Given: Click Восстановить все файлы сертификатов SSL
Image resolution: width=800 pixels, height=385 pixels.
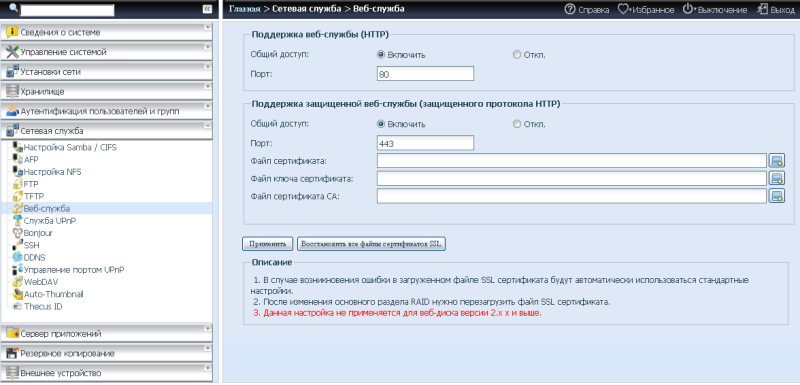Looking at the screenshot, I should click(x=371, y=244).
